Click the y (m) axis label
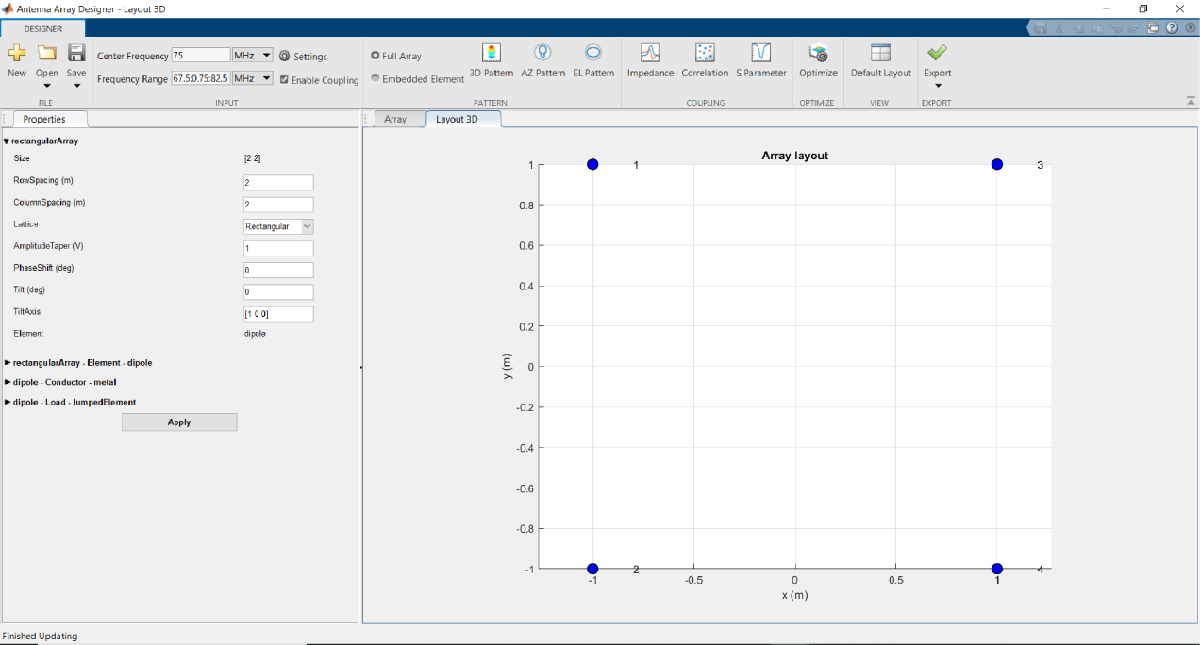The image size is (1200, 645). pyautogui.click(x=508, y=367)
